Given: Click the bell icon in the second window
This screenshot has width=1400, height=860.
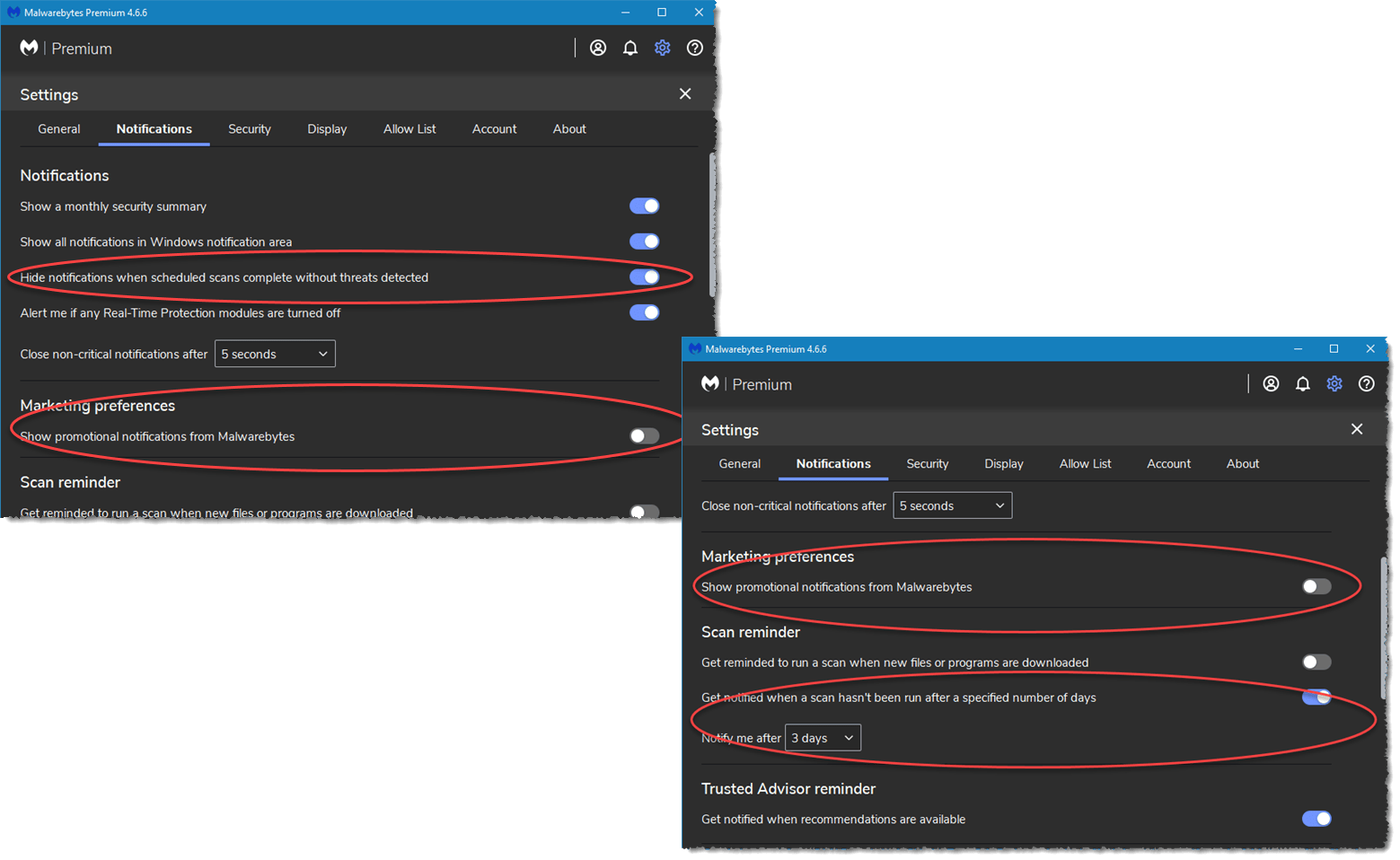Looking at the screenshot, I should 1302,383.
